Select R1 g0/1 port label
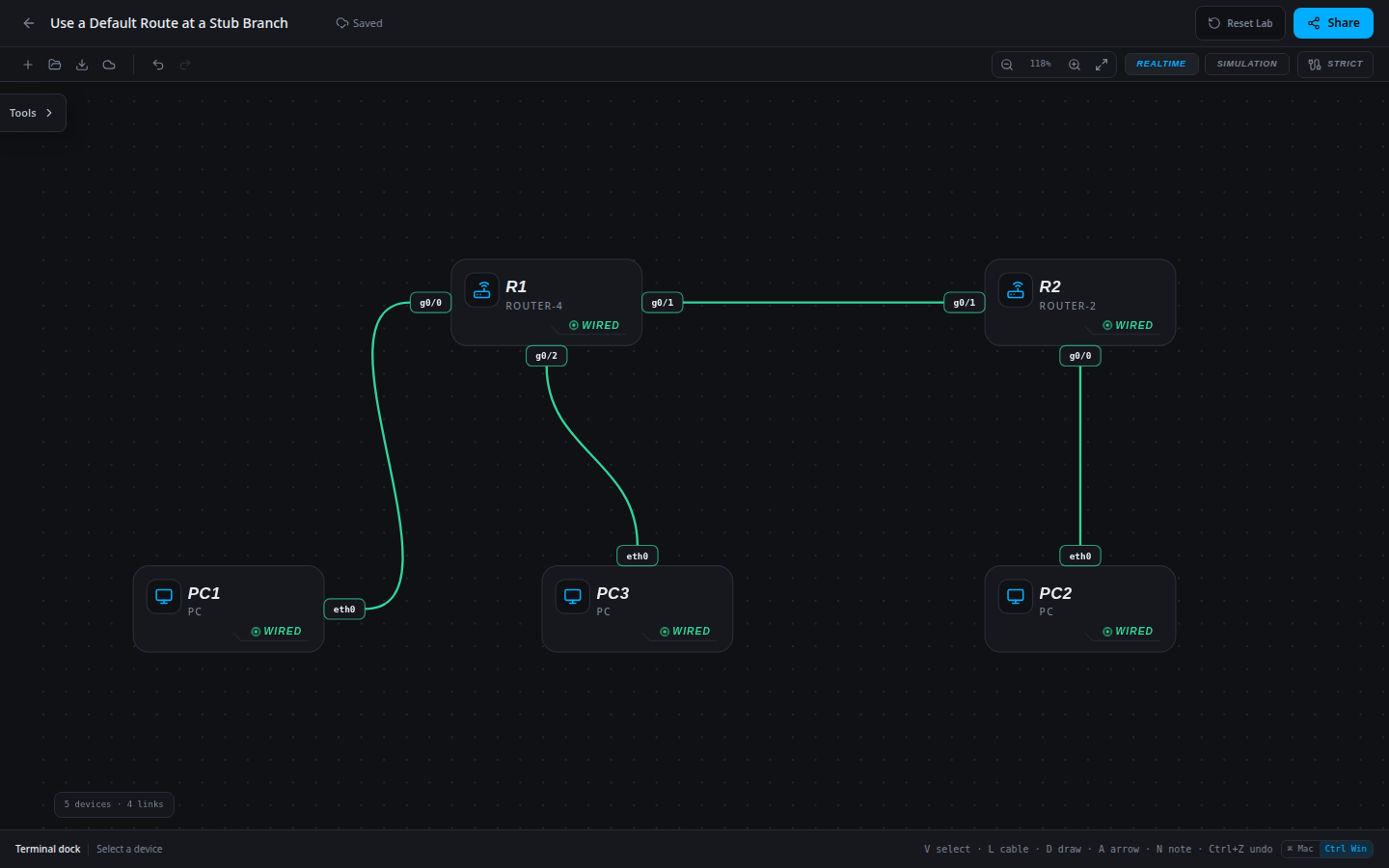1389x868 pixels. 663,303
